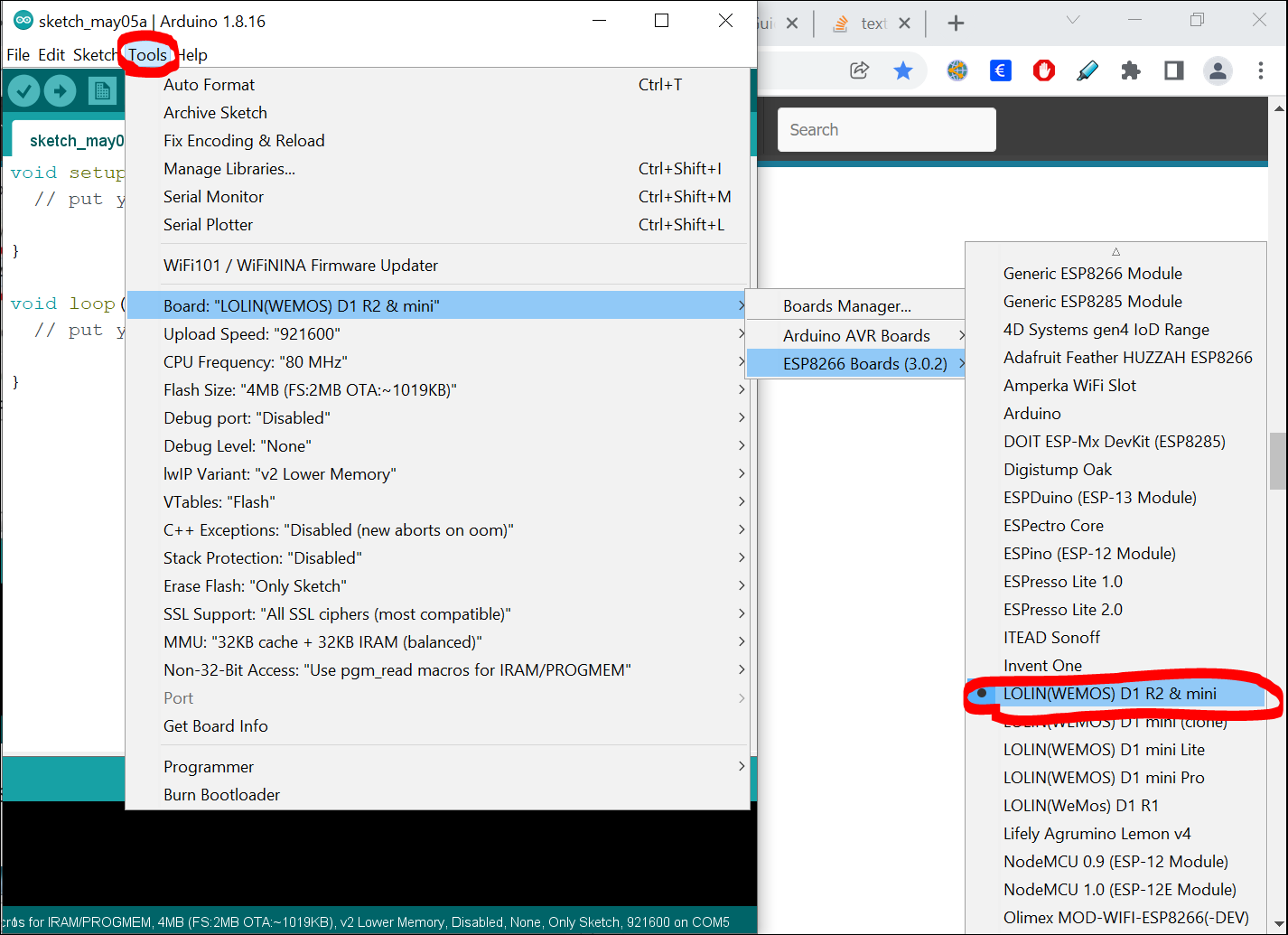Screen dimensions: 1288x935
Task: Expand the Debug port submenu
Action: pyautogui.click(x=437, y=417)
